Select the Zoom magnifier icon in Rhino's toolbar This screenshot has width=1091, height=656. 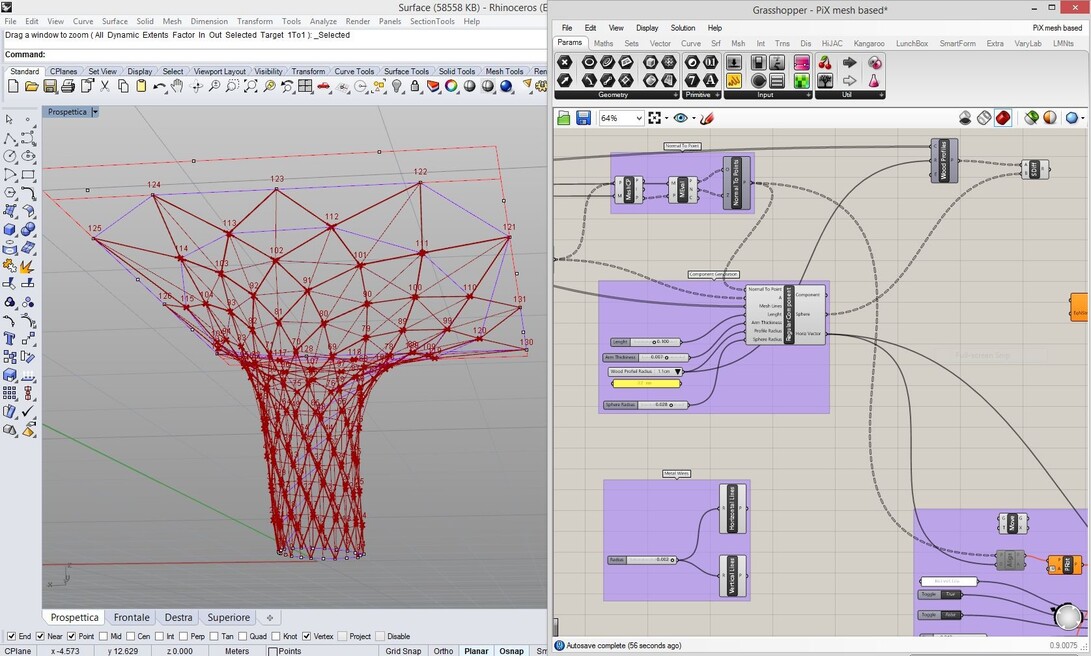coord(216,88)
